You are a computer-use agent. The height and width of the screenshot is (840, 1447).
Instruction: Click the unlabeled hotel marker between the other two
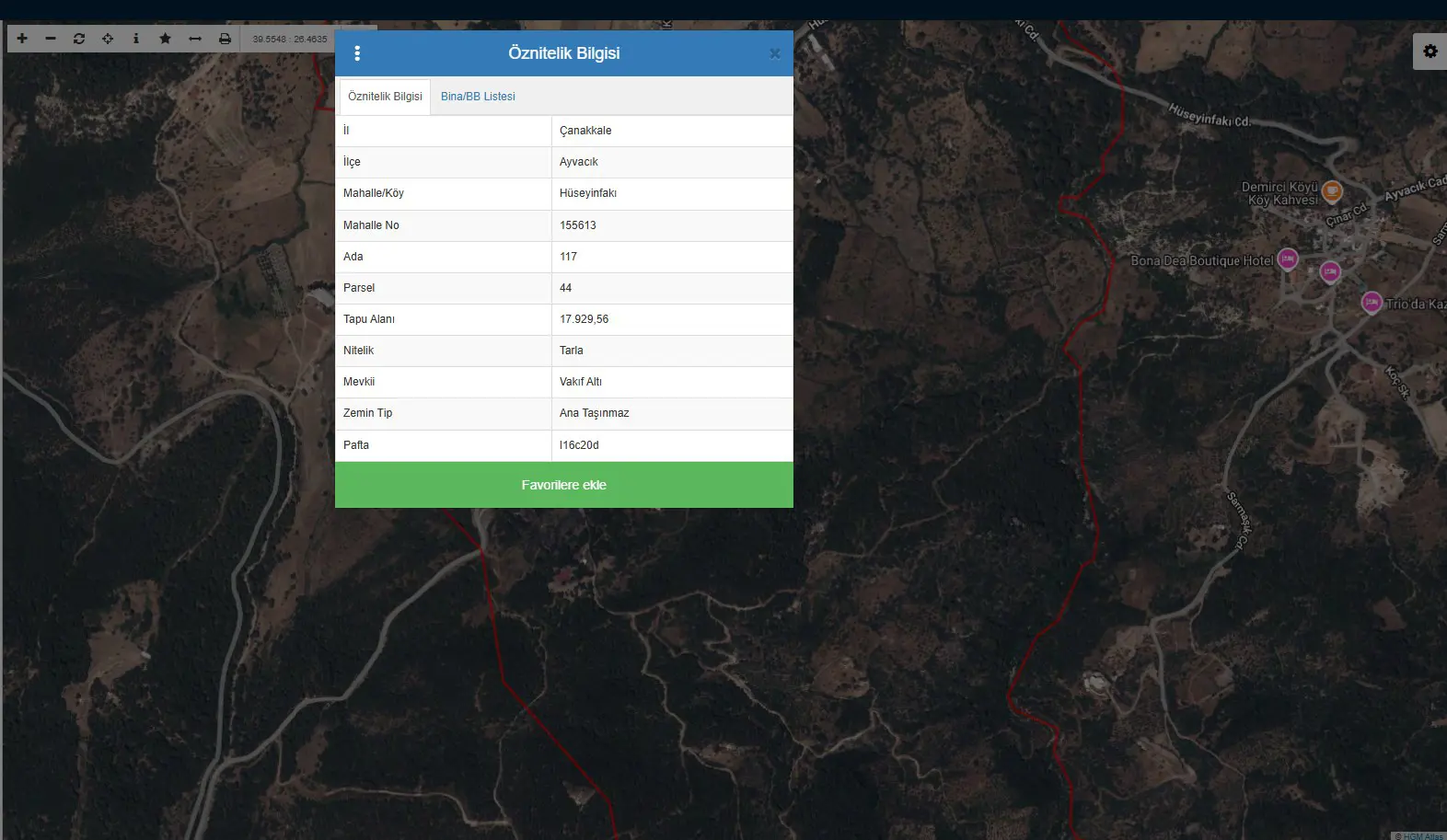click(1330, 271)
